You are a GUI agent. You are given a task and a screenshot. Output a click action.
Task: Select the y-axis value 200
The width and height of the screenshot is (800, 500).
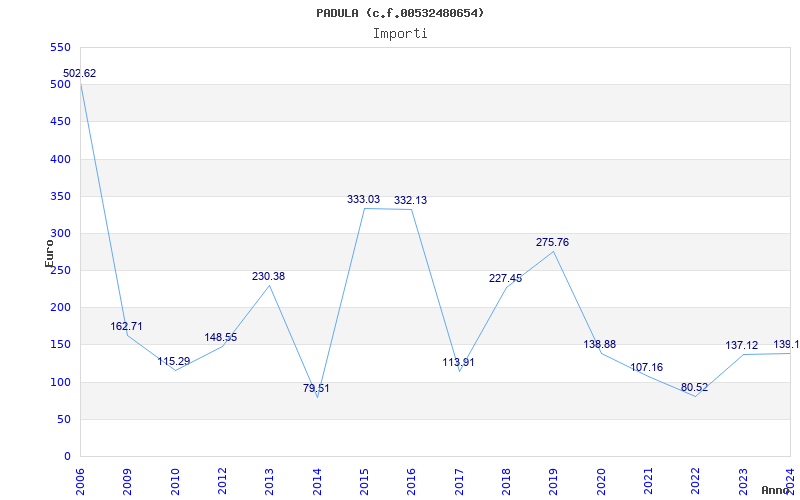pyautogui.click(x=60, y=308)
